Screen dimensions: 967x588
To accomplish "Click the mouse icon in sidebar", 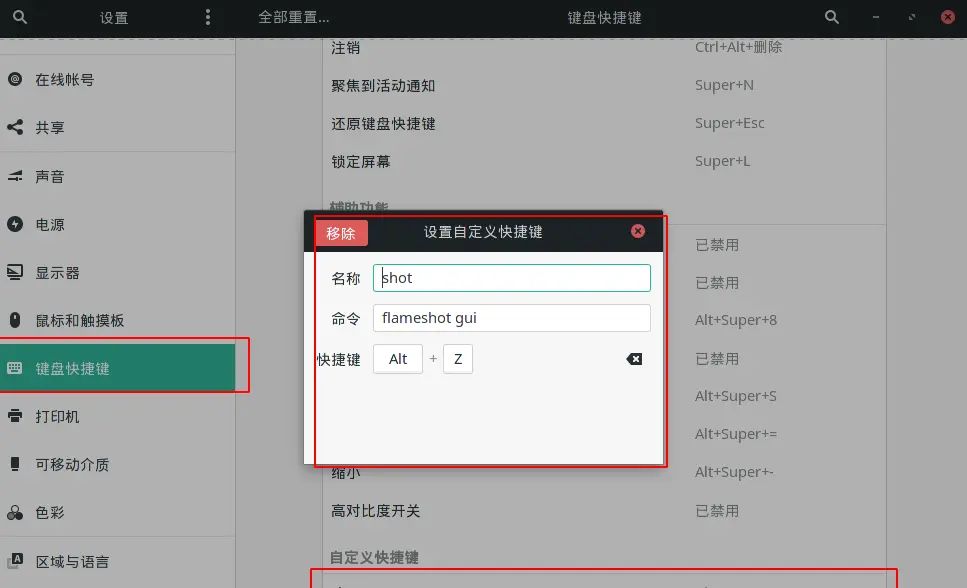I will click(x=15, y=320).
